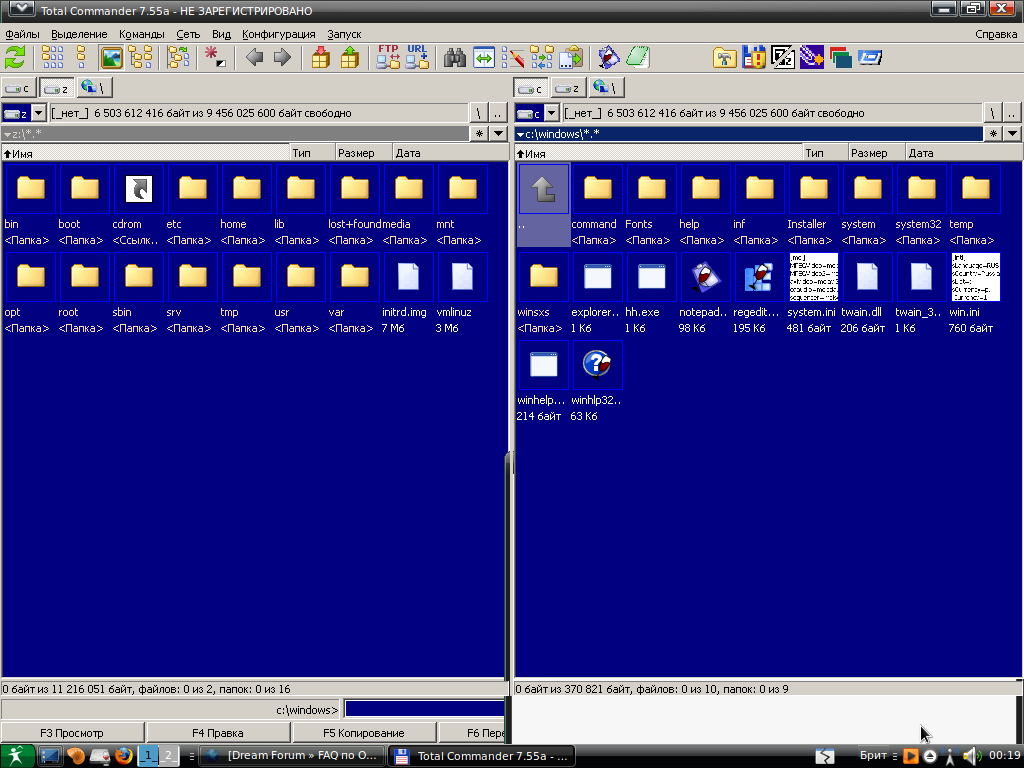Image resolution: width=1024 pixels, height=768 pixels.
Task: Sort left panel by Размер column
Action: (x=363, y=153)
